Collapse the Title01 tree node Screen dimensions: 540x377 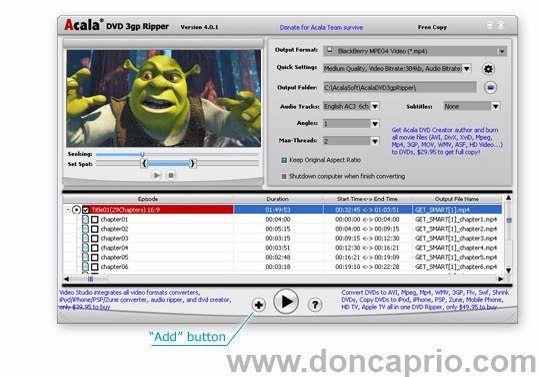pyautogui.click(x=68, y=210)
